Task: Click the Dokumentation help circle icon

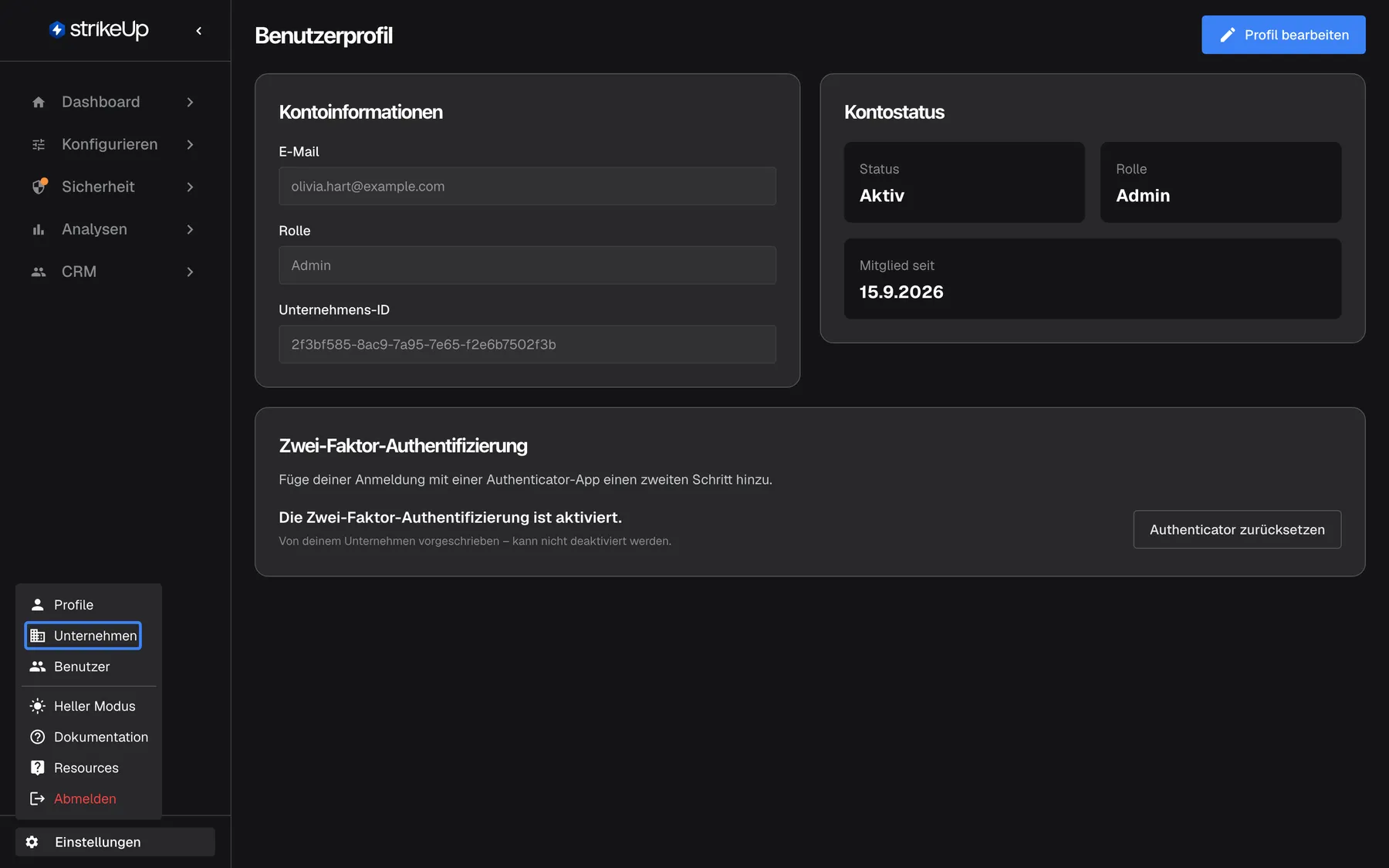Action: [37, 737]
